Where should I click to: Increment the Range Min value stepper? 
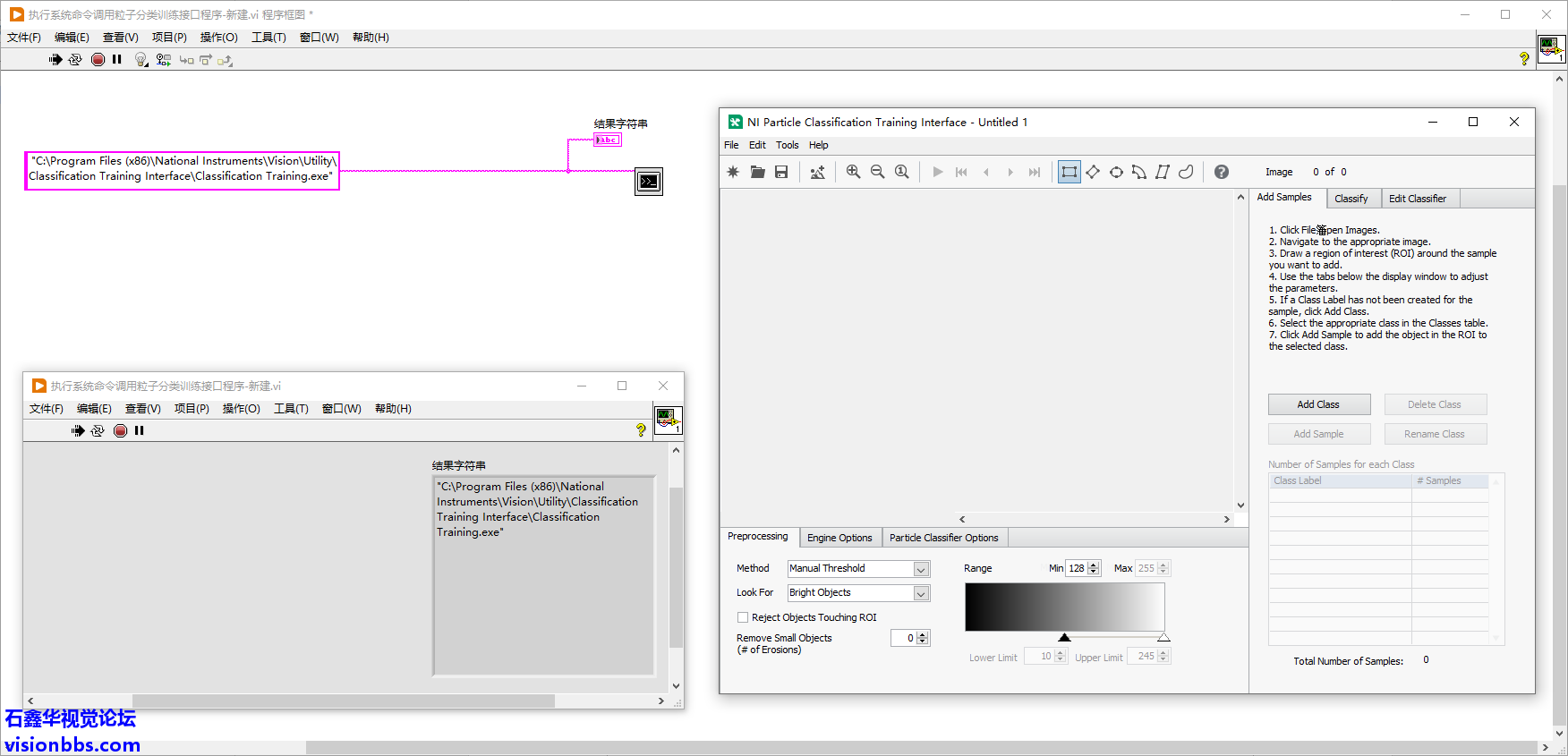(x=1094, y=565)
